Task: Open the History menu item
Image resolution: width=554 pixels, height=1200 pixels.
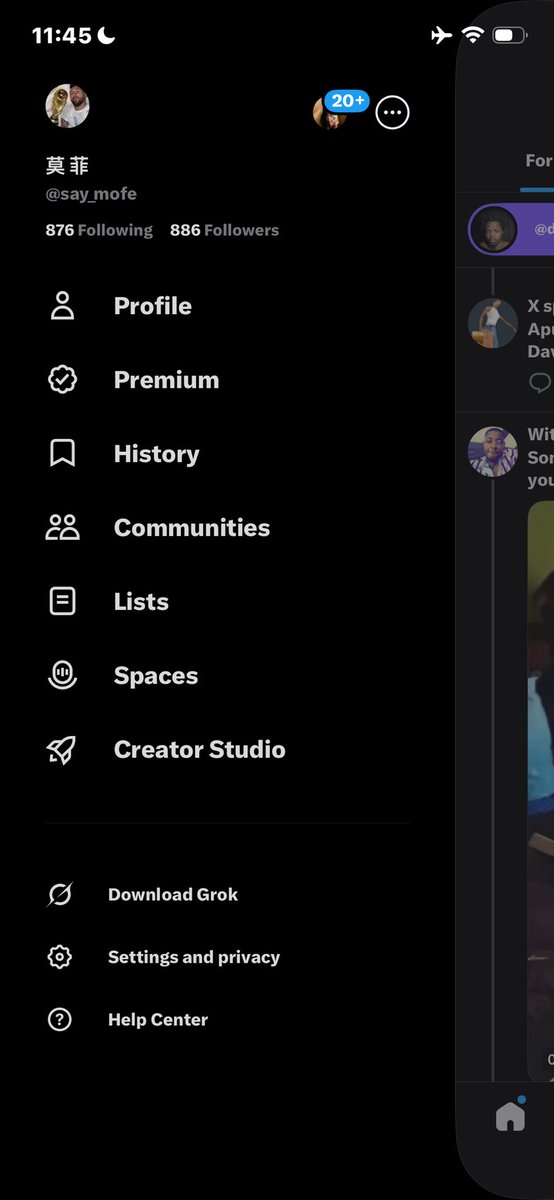Action: tap(226, 454)
